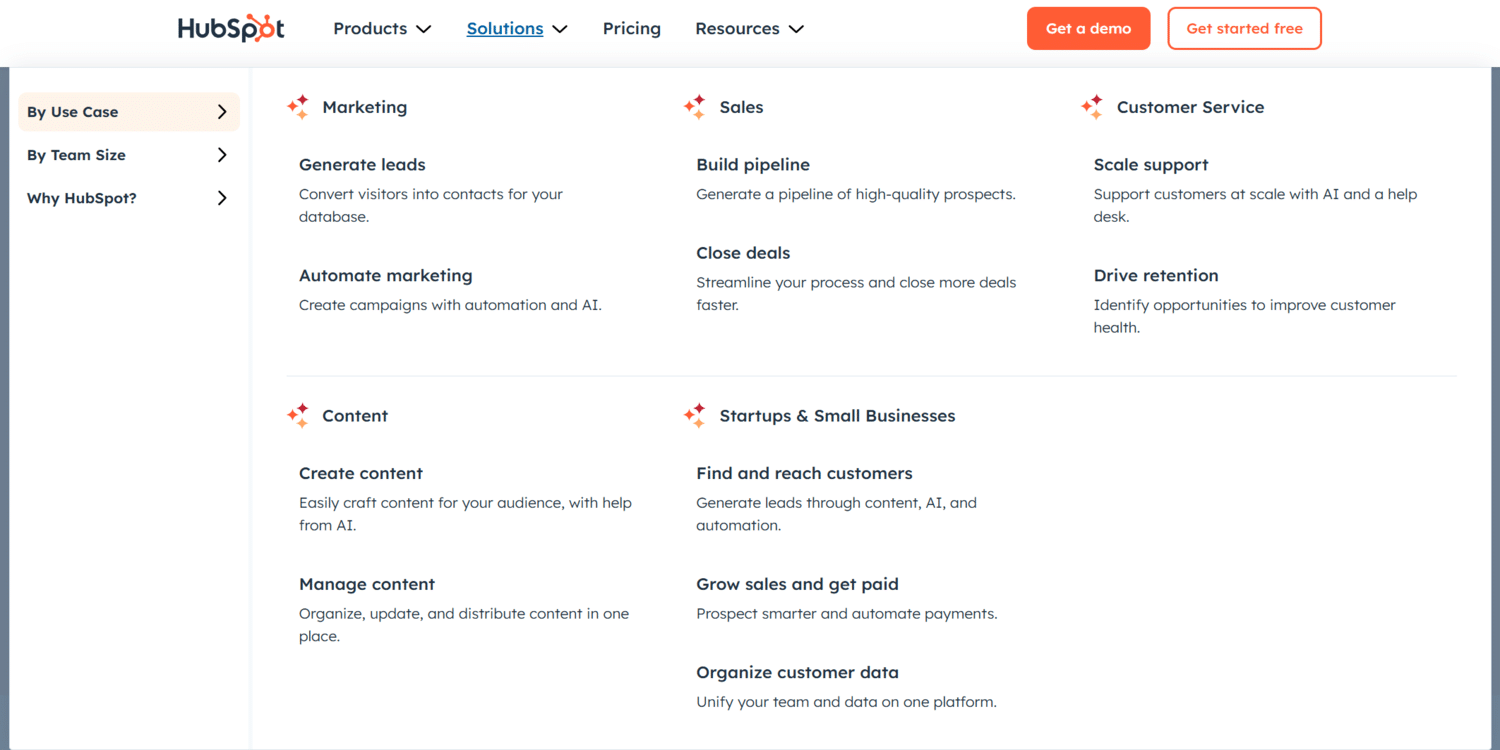Open the Sales section heading
This screenshot has height=750, width=1500.
click(x=741, y=107)
